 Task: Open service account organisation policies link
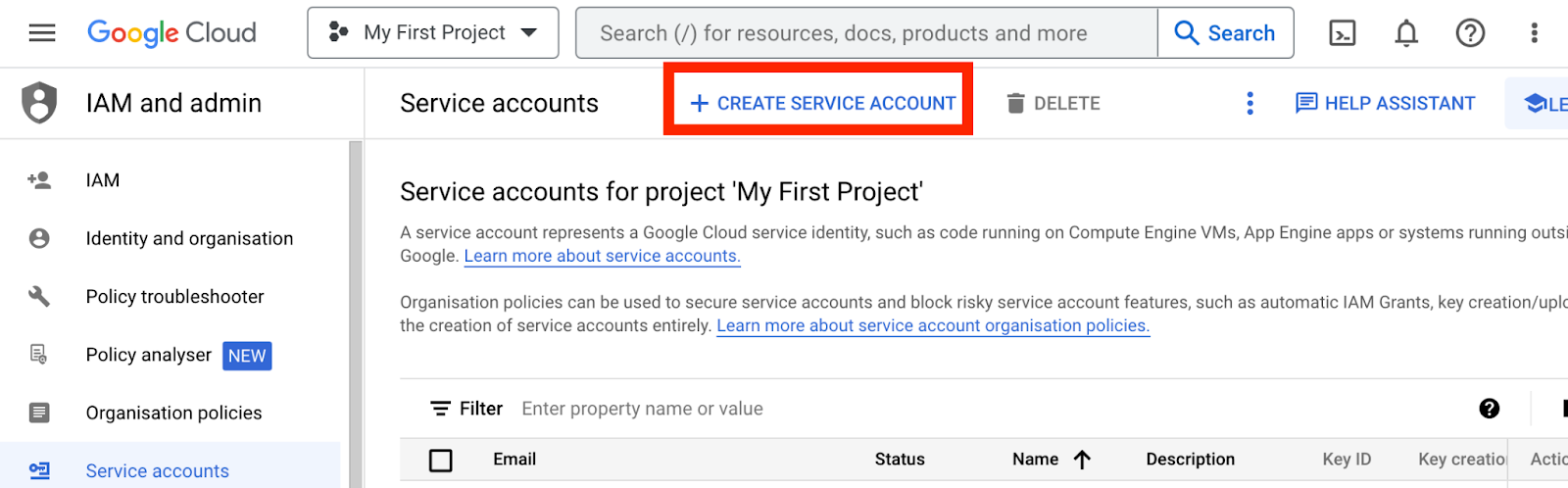(933, 325)
